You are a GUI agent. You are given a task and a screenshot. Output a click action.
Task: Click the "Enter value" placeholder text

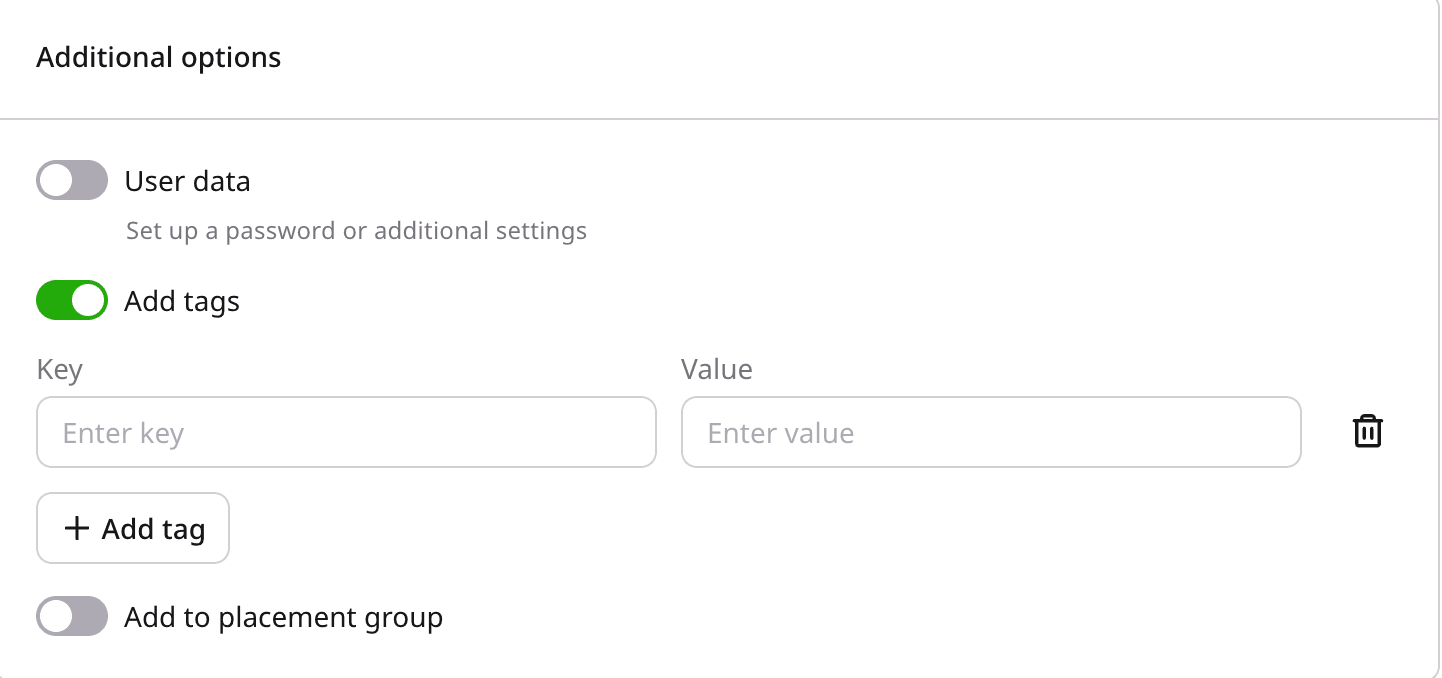(780, 434)
